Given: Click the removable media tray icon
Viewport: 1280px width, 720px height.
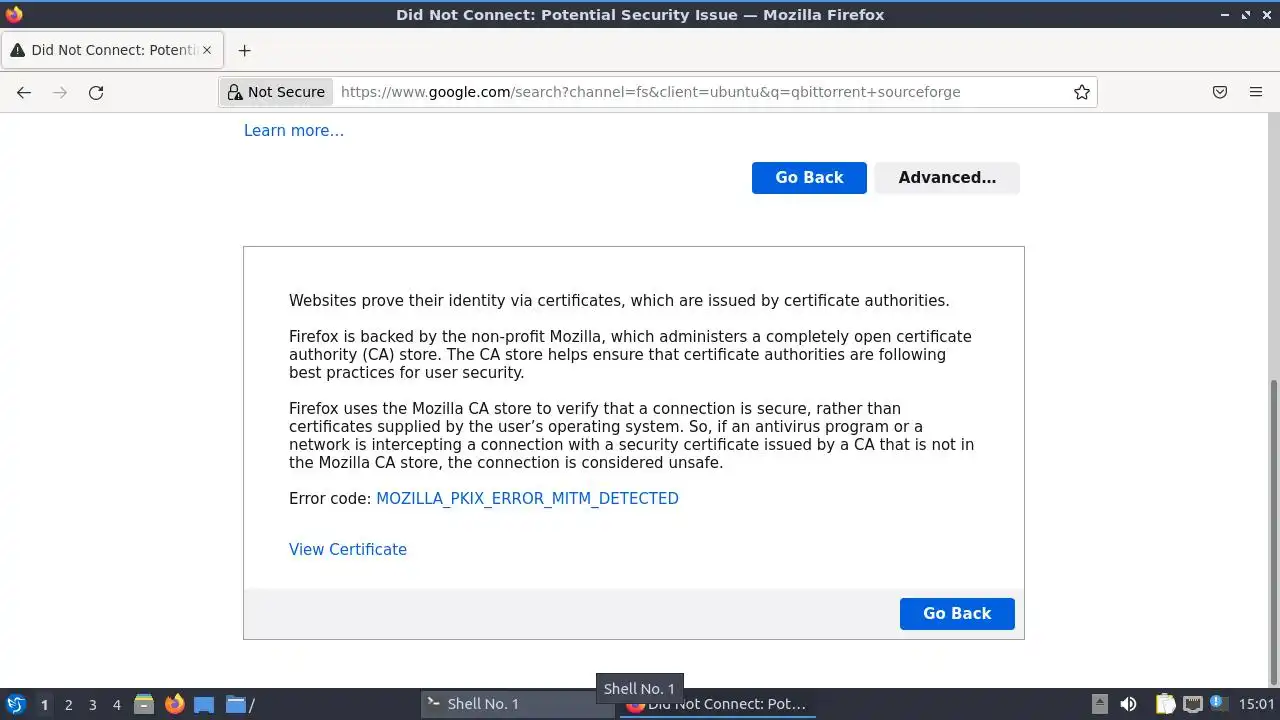Looking at the screenshot, I should click(x=1099, y=704).
